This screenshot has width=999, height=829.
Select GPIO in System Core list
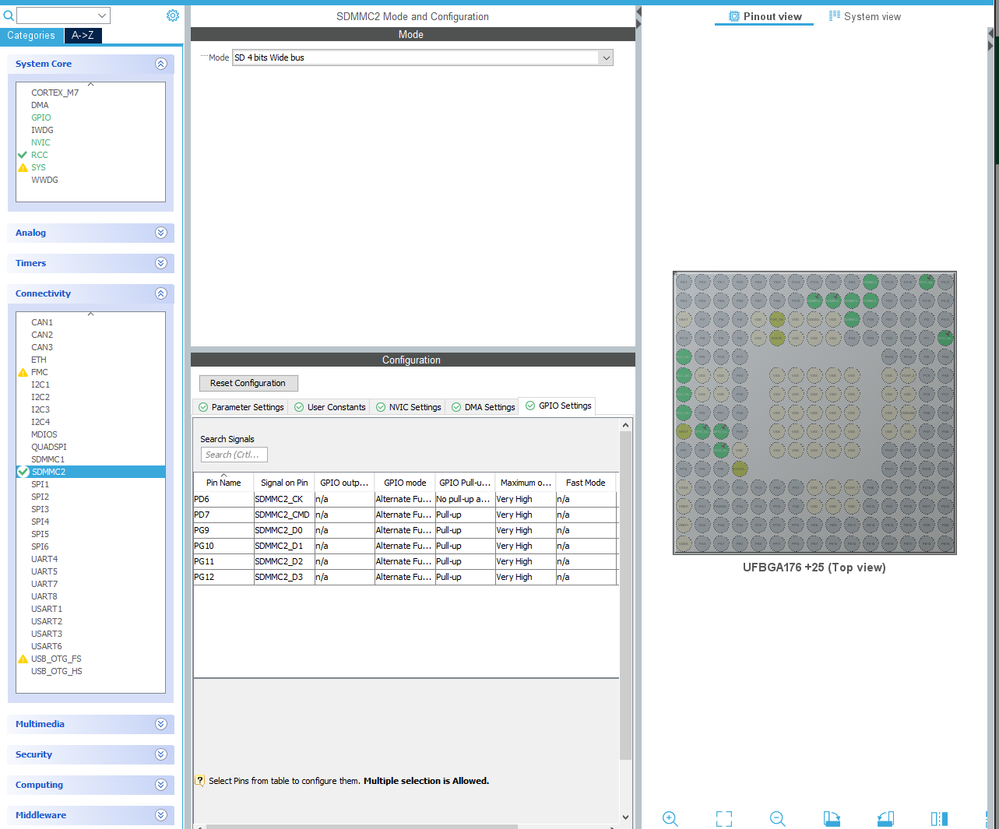(x=41, y=117)
